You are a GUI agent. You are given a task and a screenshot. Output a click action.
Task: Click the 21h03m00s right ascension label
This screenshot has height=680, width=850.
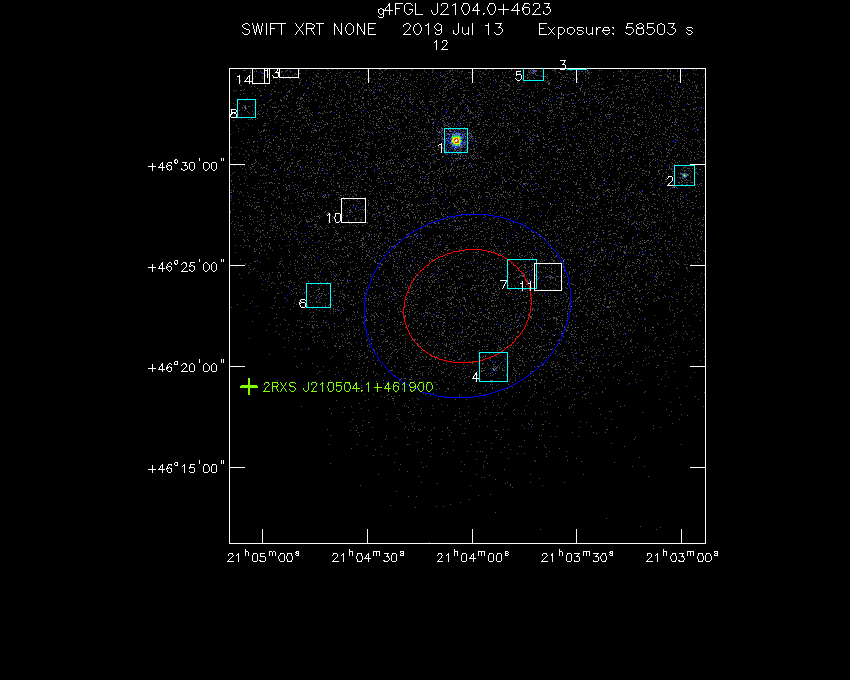click(682, 557)
